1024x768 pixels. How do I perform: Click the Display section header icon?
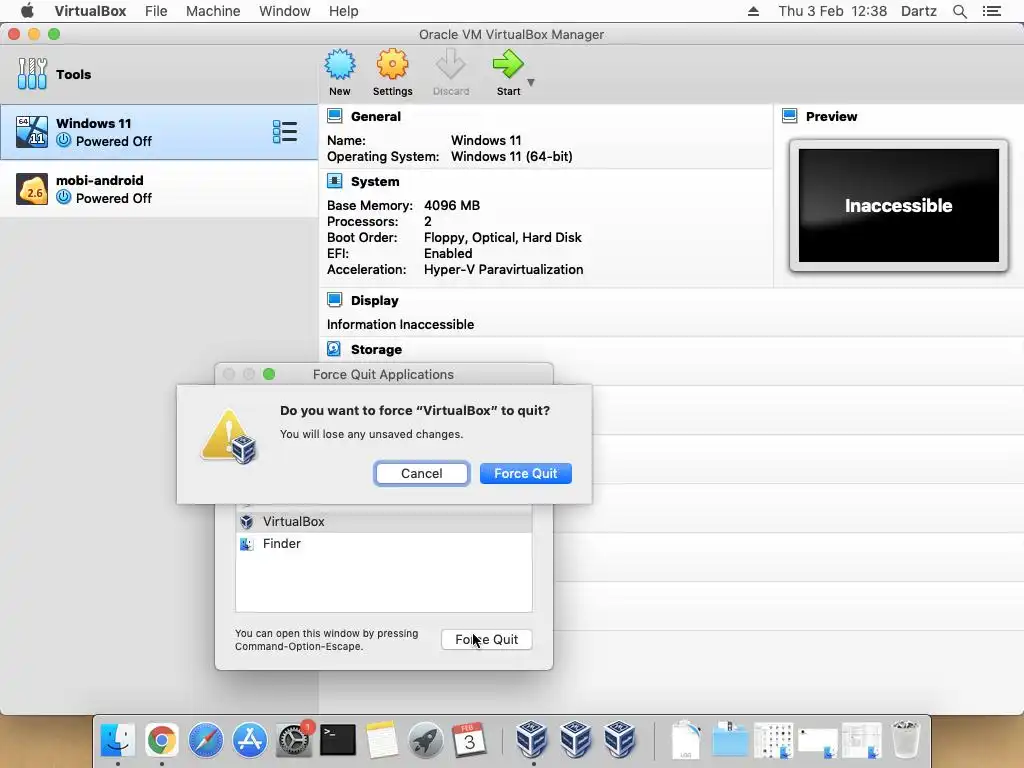click(x=334, y=300)
